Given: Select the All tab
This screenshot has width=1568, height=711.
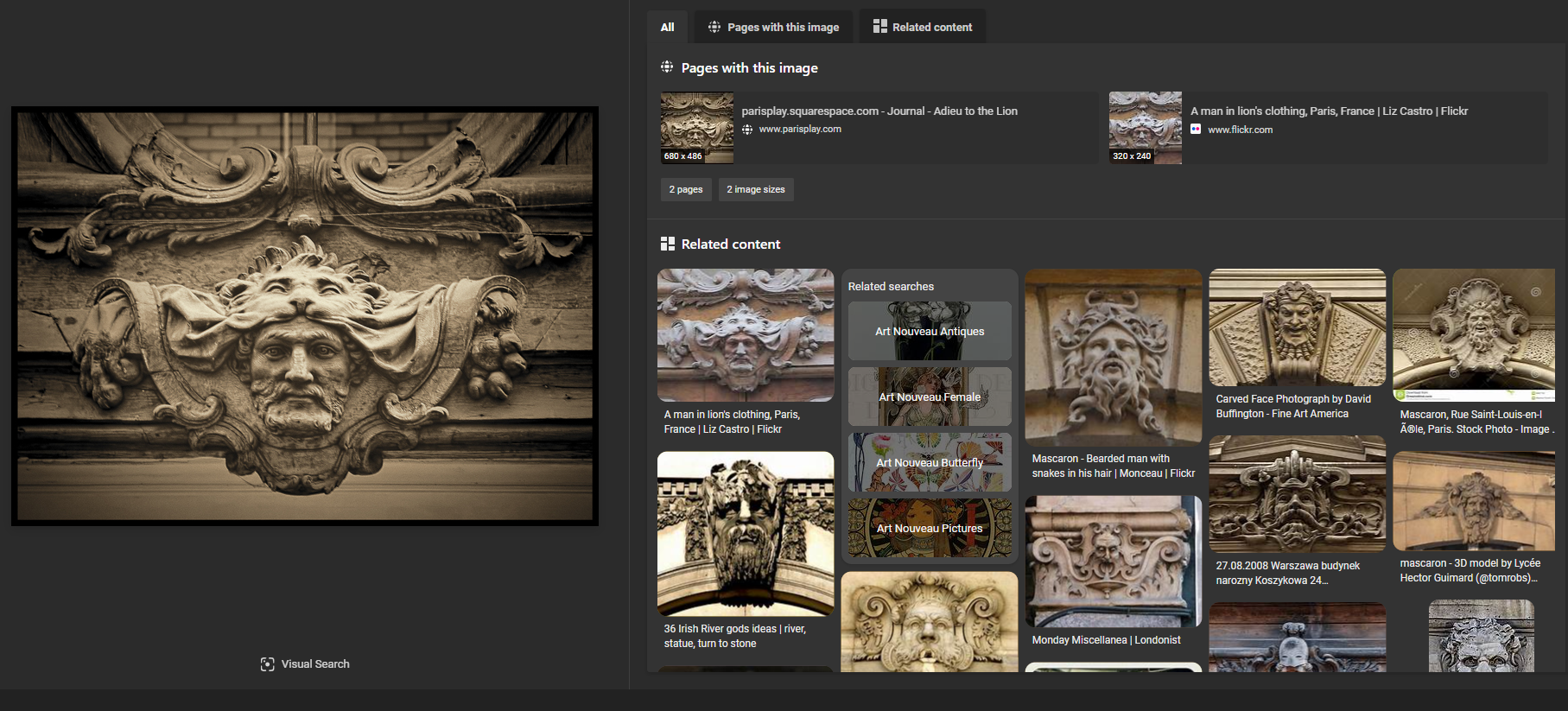Looking at the screenshot, I should point(667,27).
